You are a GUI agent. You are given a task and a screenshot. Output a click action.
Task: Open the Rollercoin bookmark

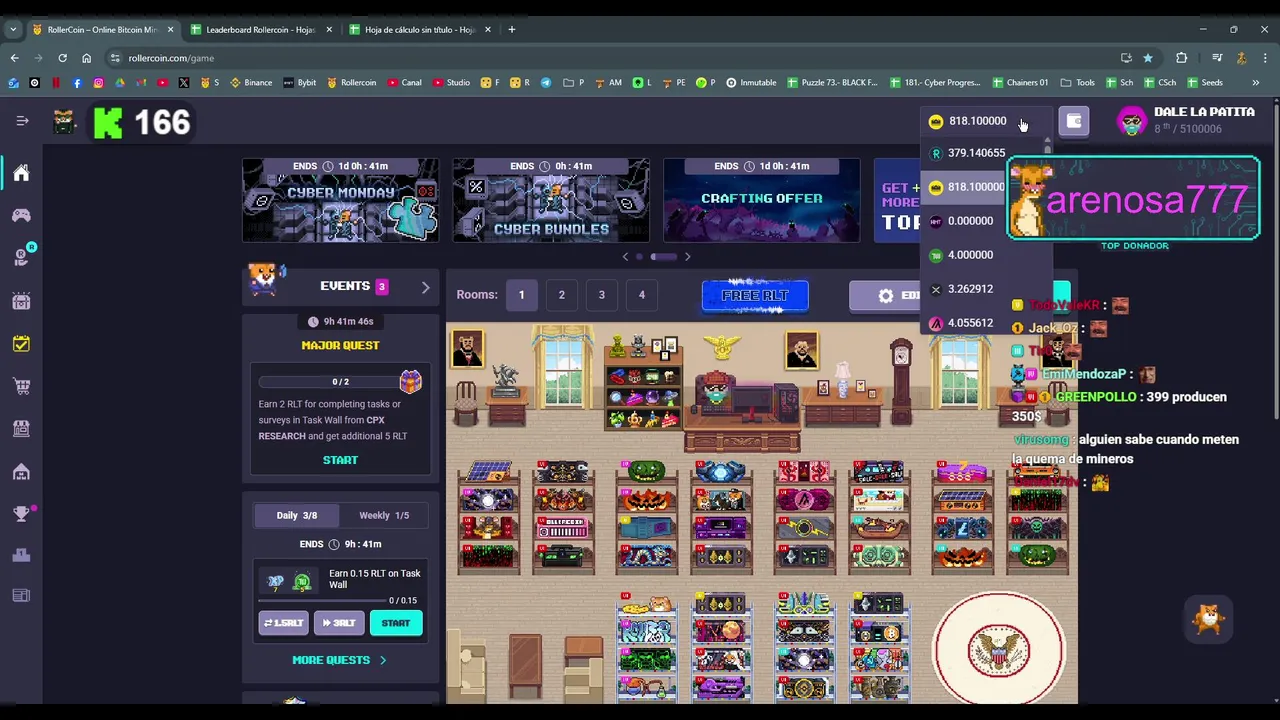click(352, 82)
